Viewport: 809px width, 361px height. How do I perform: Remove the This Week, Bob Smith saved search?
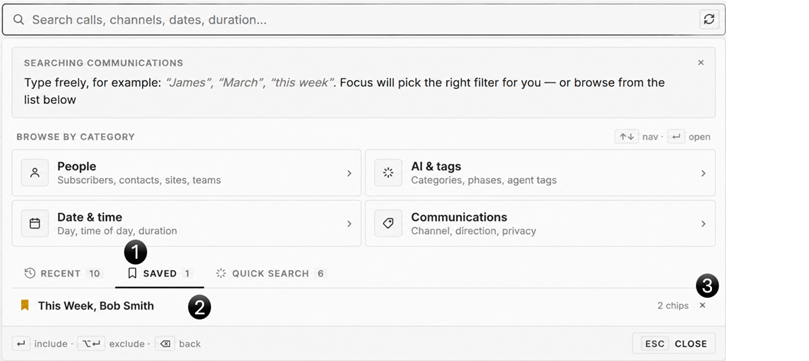pos(702,305)
